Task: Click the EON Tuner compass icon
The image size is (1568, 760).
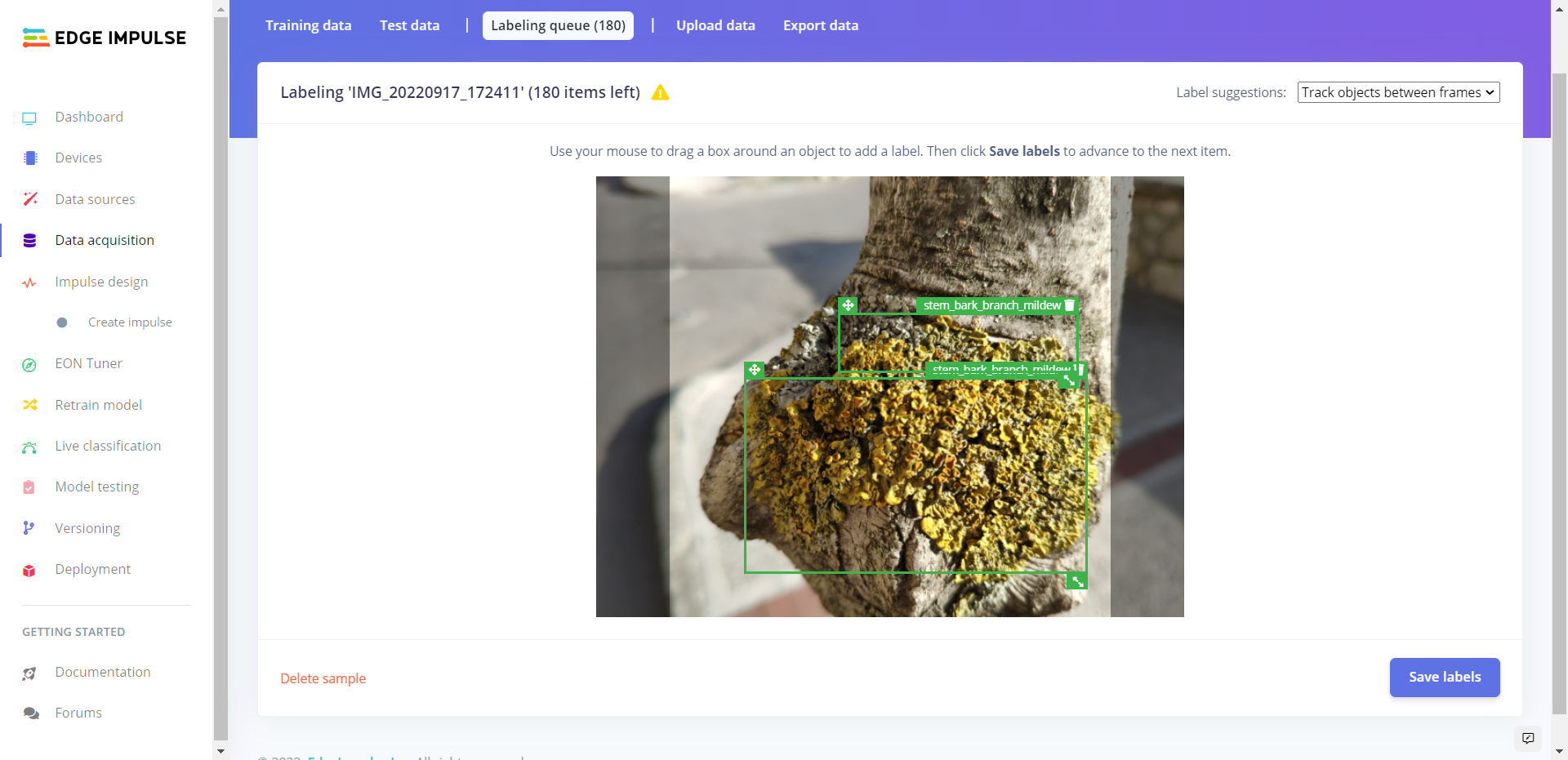Action: [30, 364]
